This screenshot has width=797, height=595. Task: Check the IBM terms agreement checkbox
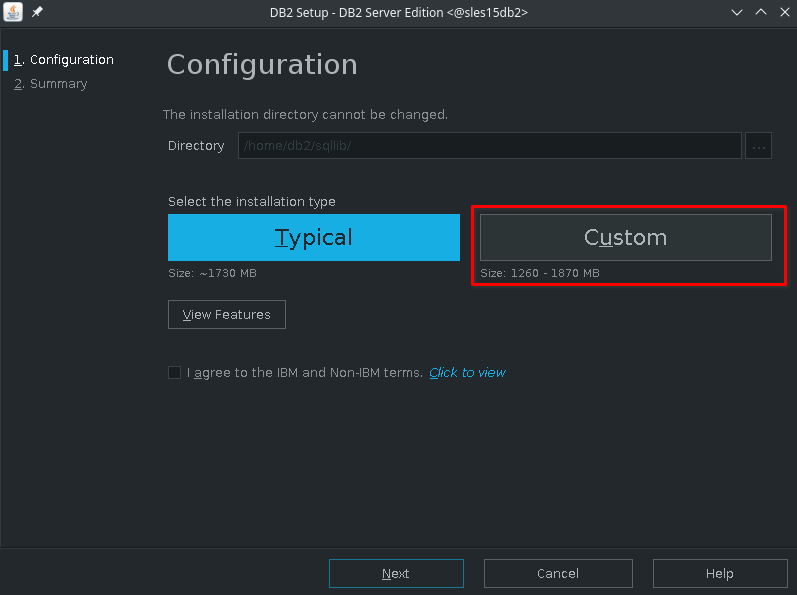point(174,372)
